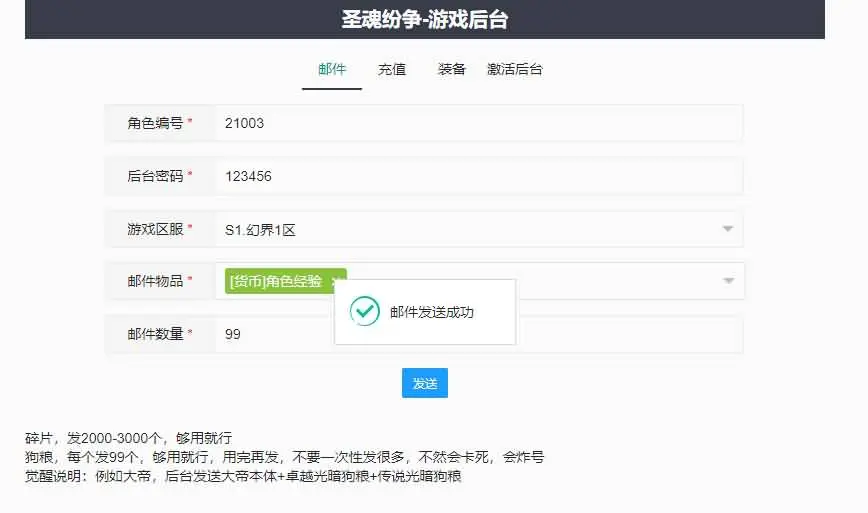Viewport: 868px width, 513px height.
Task: Click the 邮件发送成功 notification message
Action: (x=432, y=312)
